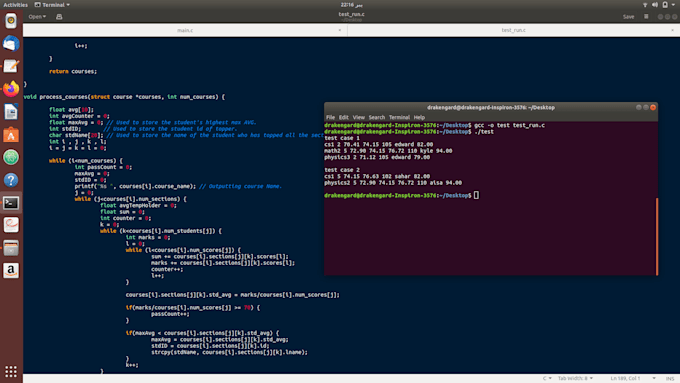
Task: Show applications grid
Action: click(x=11, y=371)
